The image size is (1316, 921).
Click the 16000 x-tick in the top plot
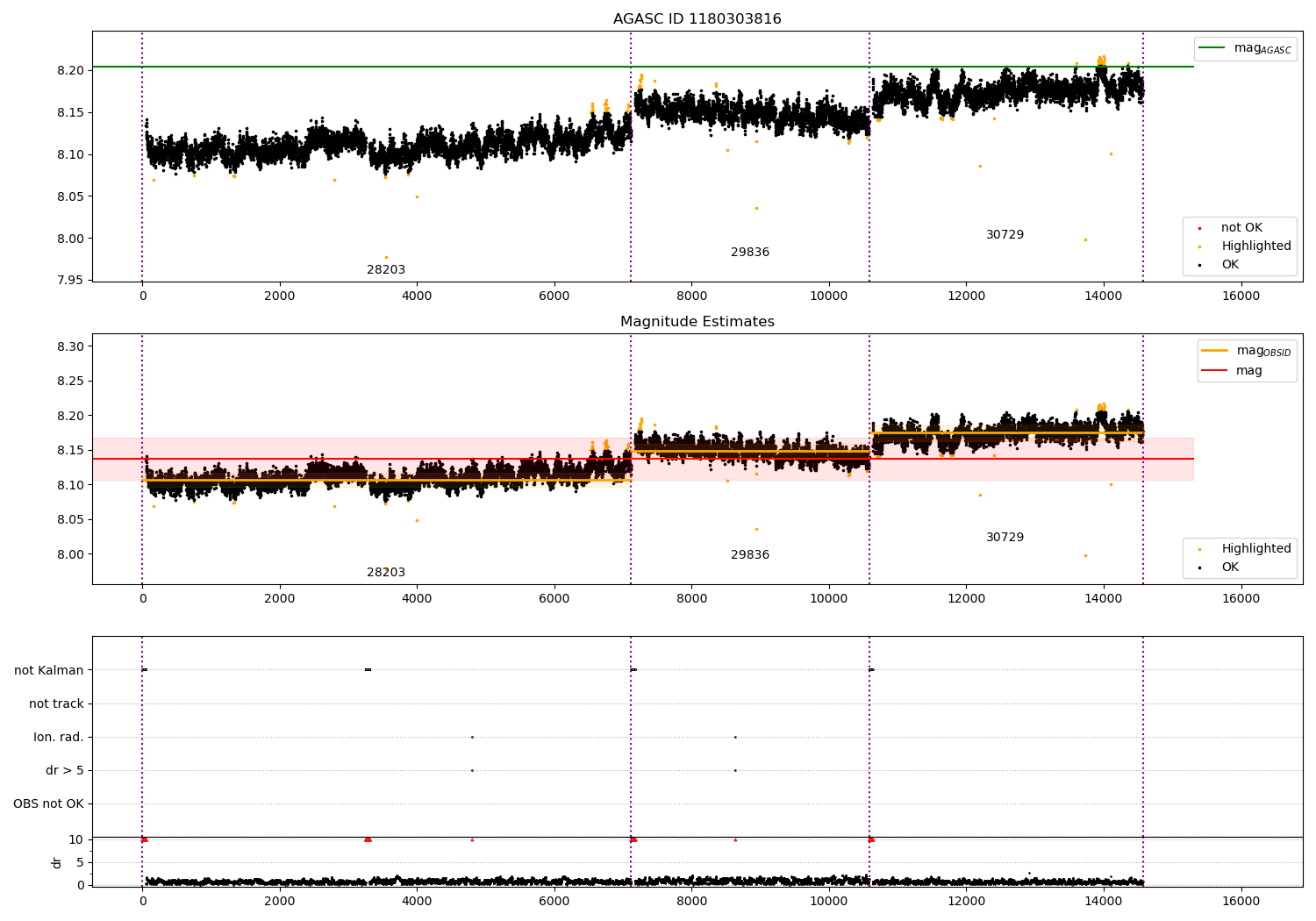click(x=1241, y=296)
